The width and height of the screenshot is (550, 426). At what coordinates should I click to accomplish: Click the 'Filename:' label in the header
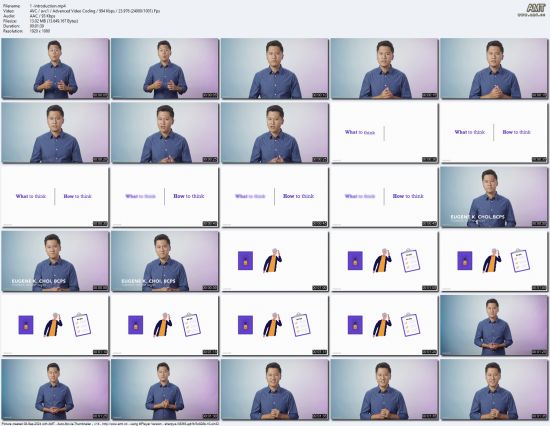coord(11,6)
